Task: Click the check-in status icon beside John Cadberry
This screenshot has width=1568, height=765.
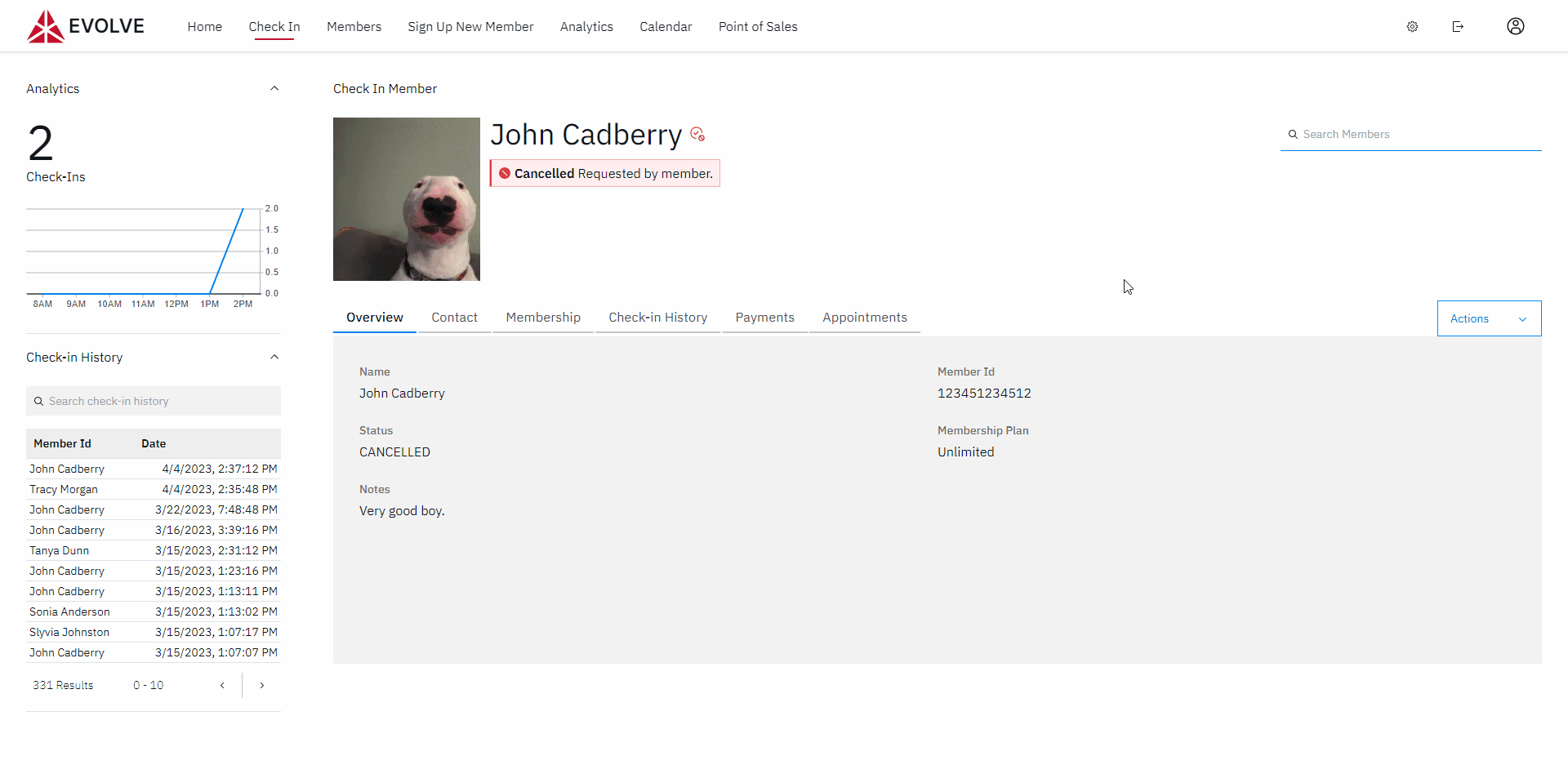Action: pos(697,135)
